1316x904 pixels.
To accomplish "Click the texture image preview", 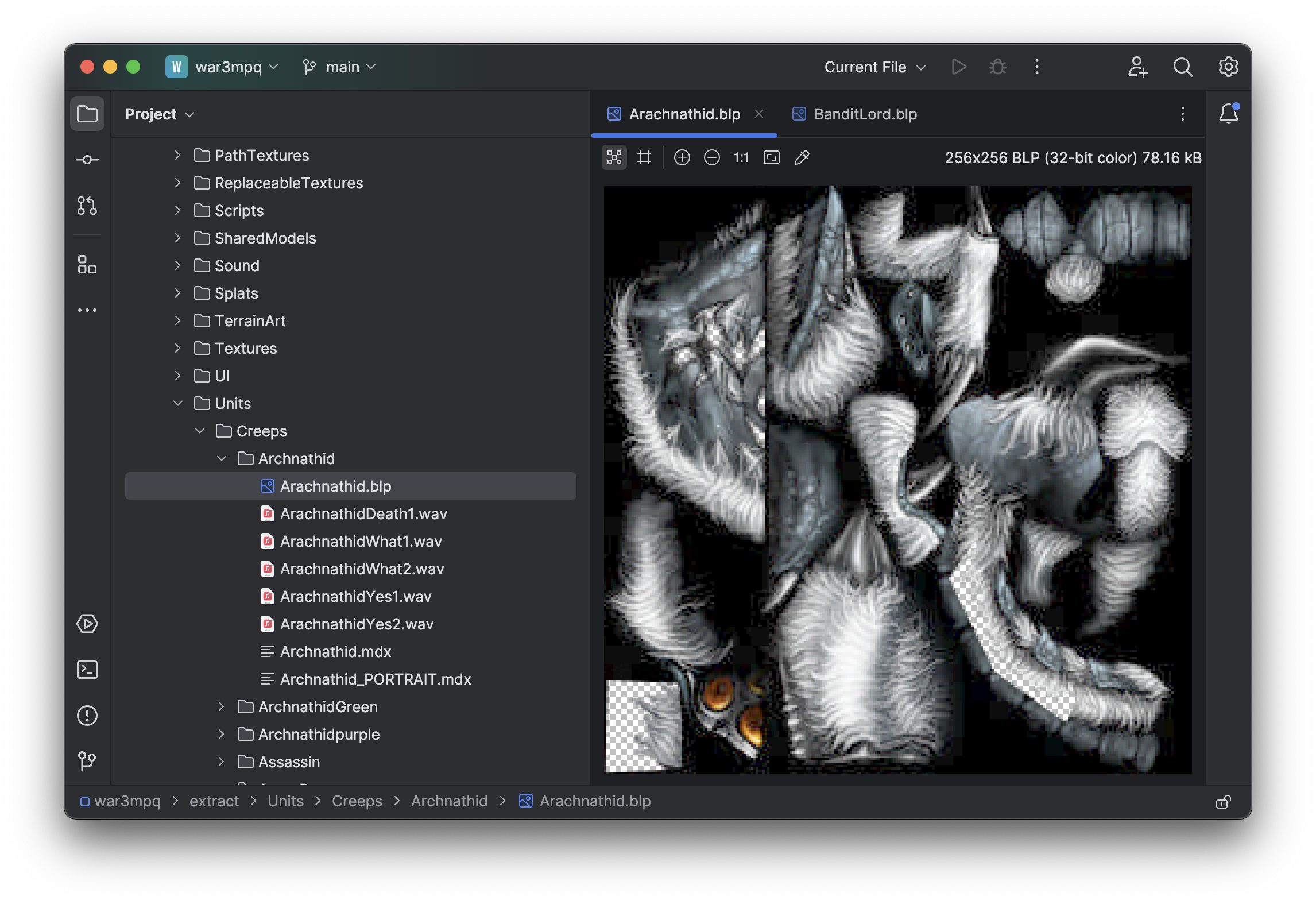I will click(x=898, y=480).
